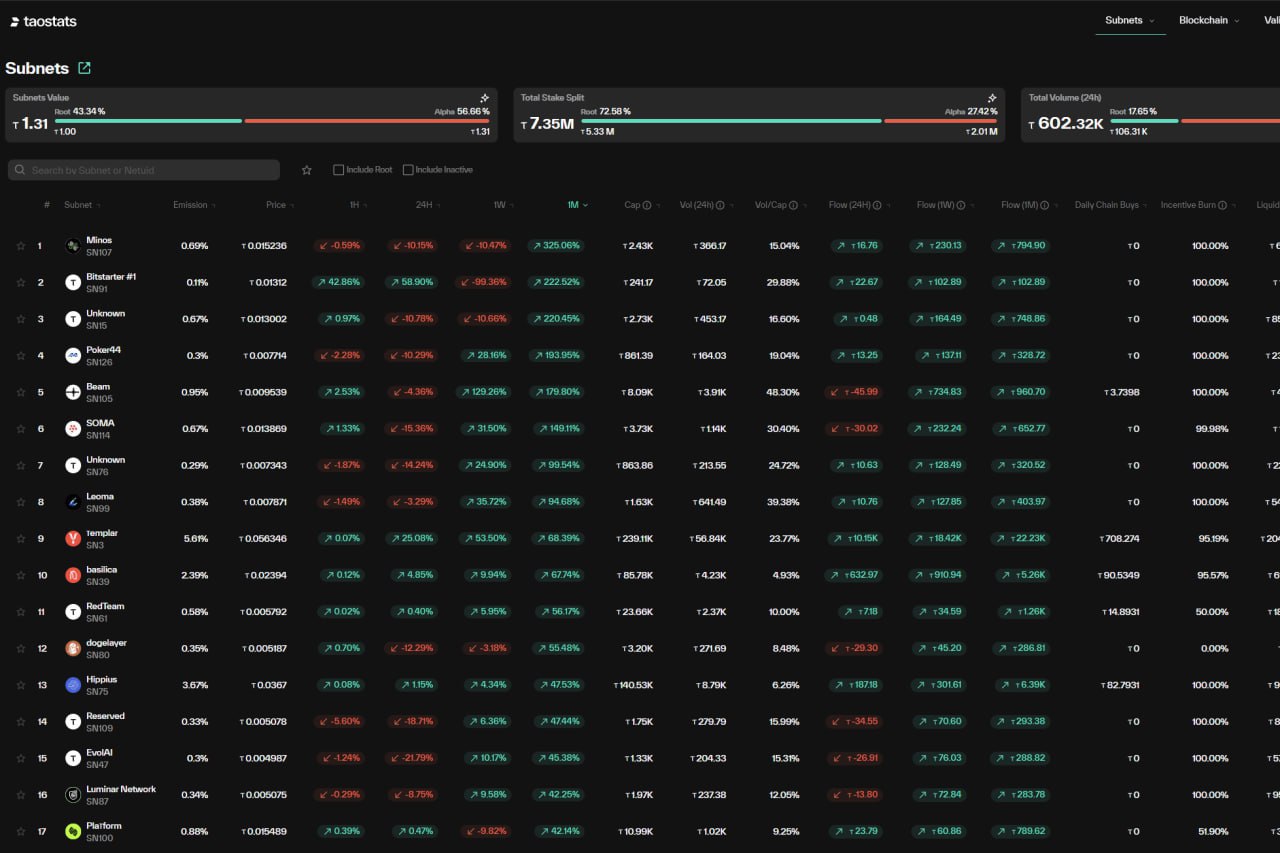
Task: Open the Subnets navigation dropdown
Action: tap(1129, 19)
